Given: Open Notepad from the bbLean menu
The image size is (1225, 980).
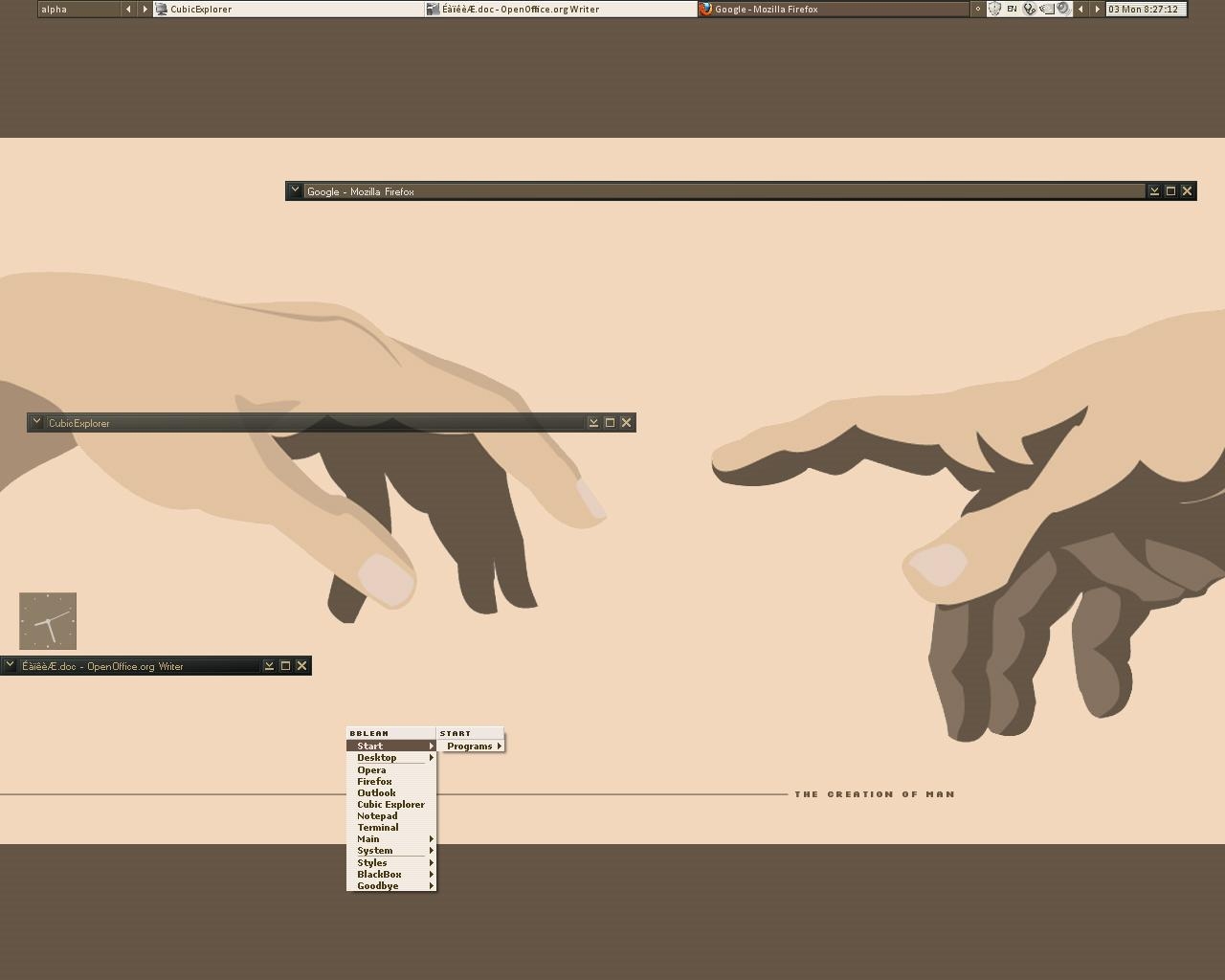Looking at the screenshot, I should pyautogui.click(x=391, y=815).
